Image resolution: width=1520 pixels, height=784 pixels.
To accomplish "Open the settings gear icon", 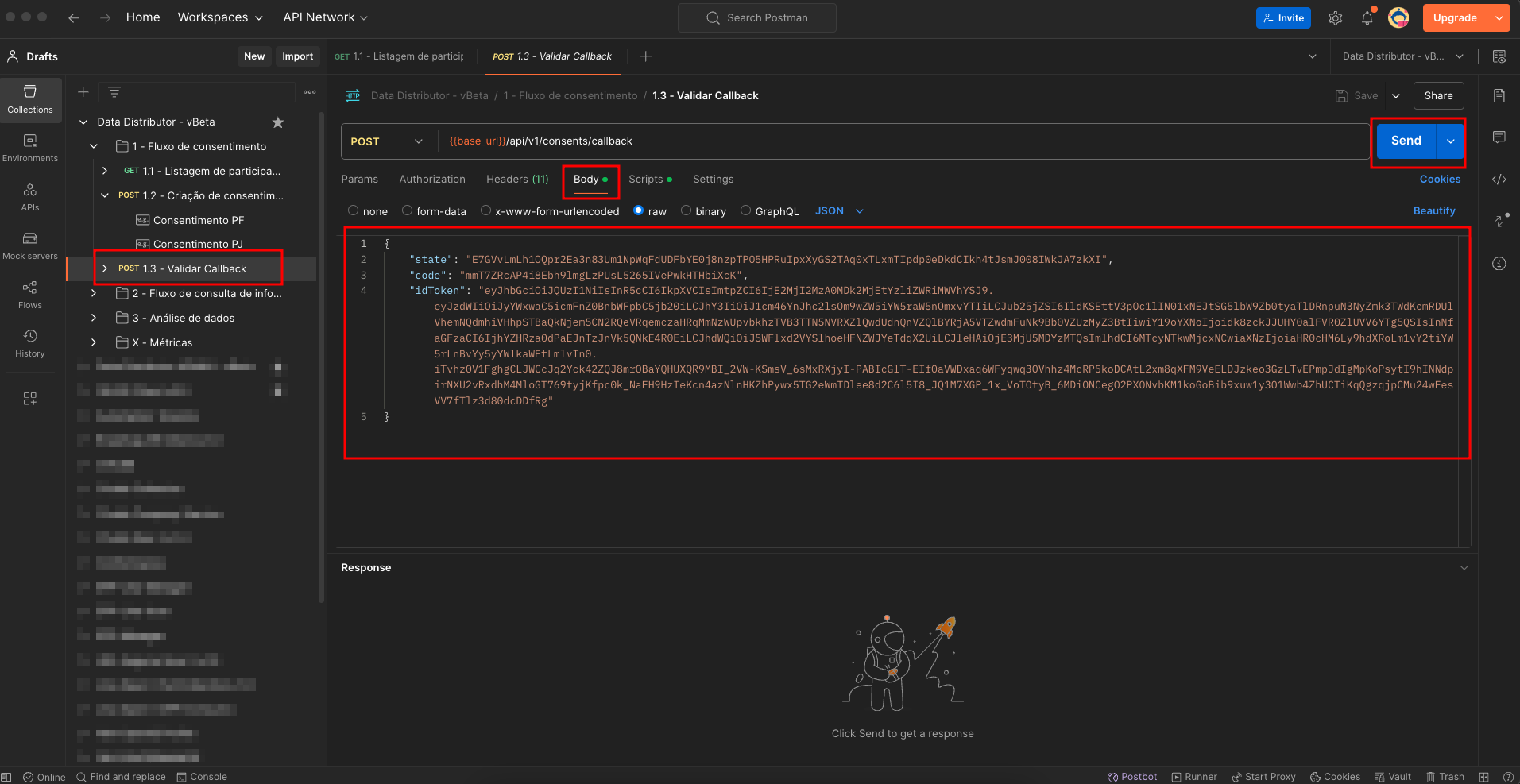I will [1336, 17].
